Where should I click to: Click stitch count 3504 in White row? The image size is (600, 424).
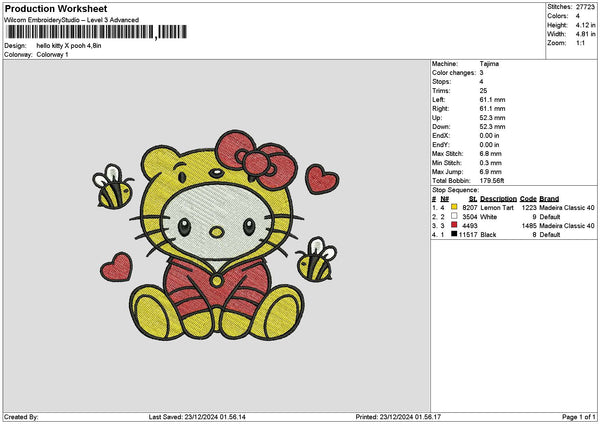click(x=470, y=217)
